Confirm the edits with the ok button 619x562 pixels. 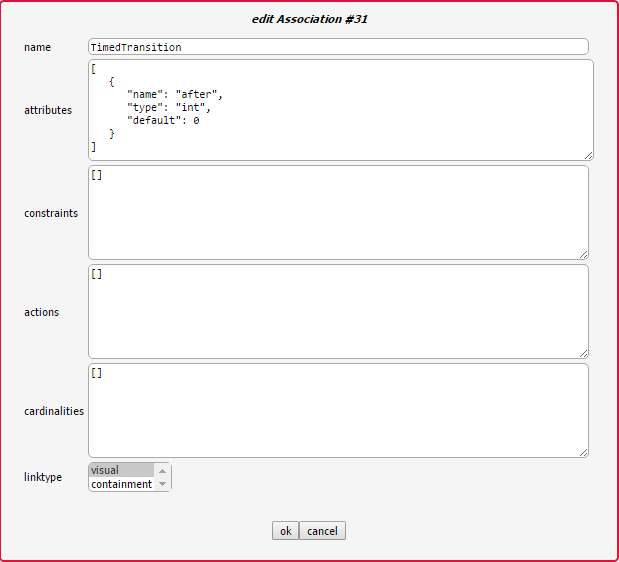pos(285,531)
